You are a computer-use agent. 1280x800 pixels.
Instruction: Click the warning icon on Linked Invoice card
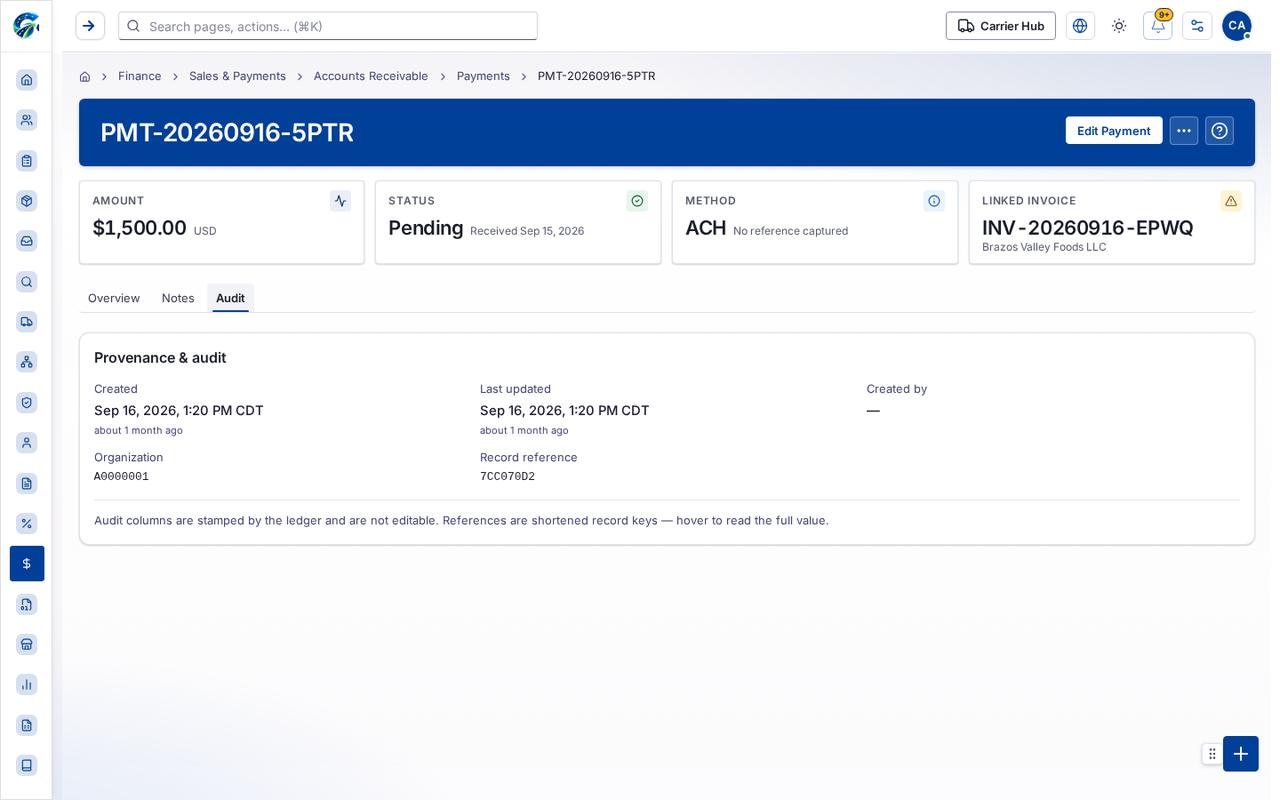pos(1231,201)
